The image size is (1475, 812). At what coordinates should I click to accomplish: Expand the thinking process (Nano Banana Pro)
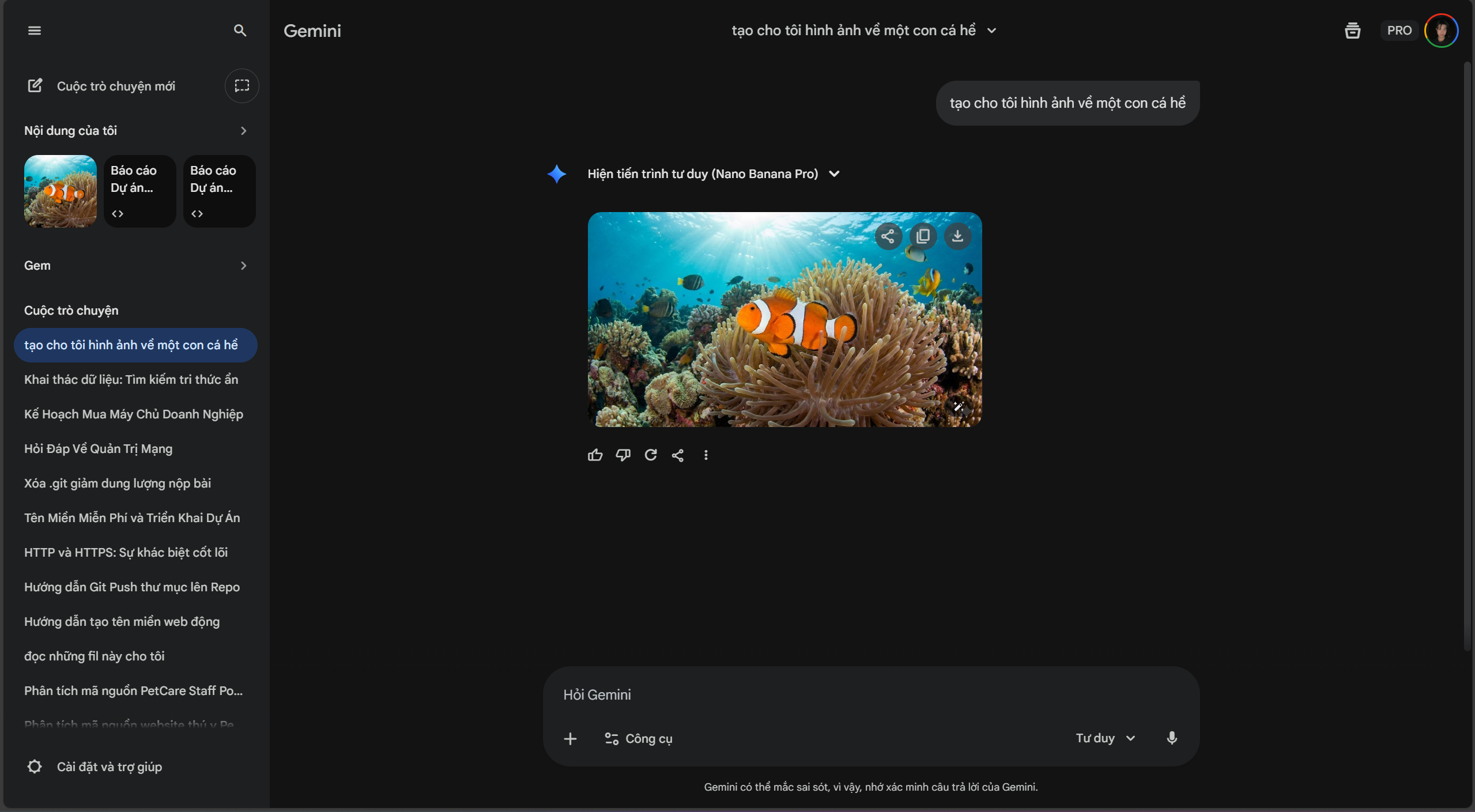pos(834,174)
